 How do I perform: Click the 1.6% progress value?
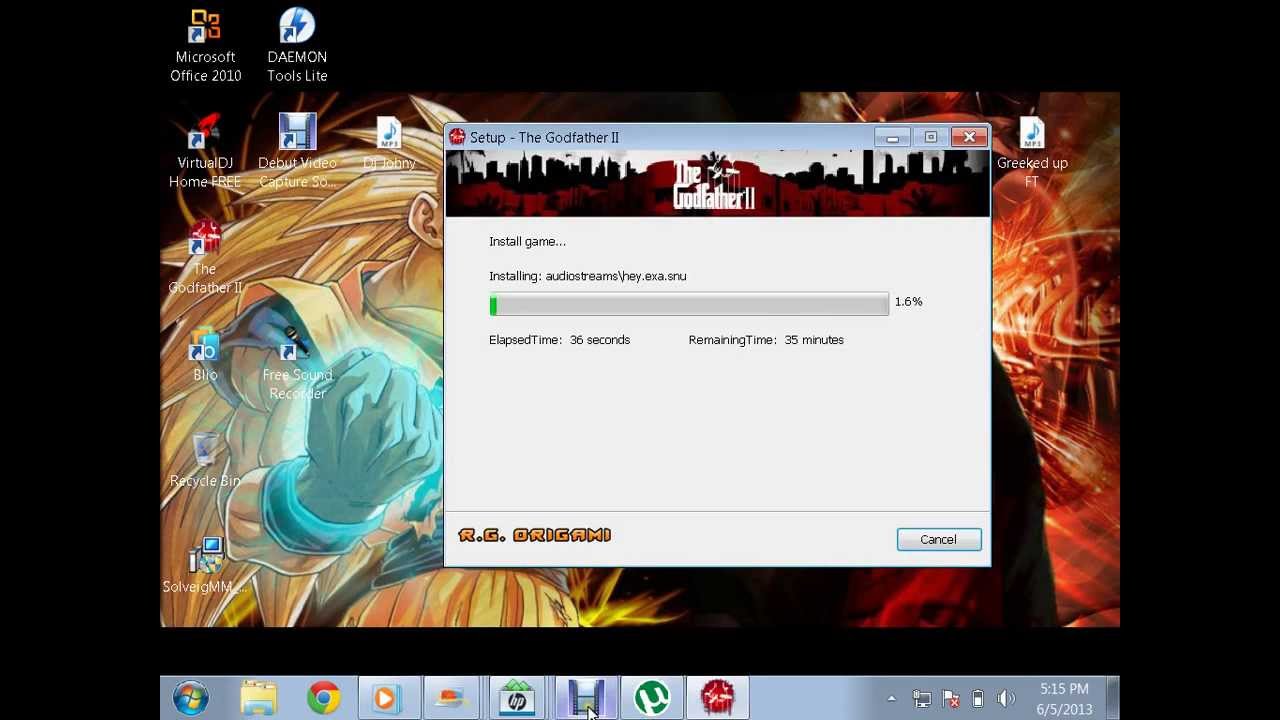point(908,301)
